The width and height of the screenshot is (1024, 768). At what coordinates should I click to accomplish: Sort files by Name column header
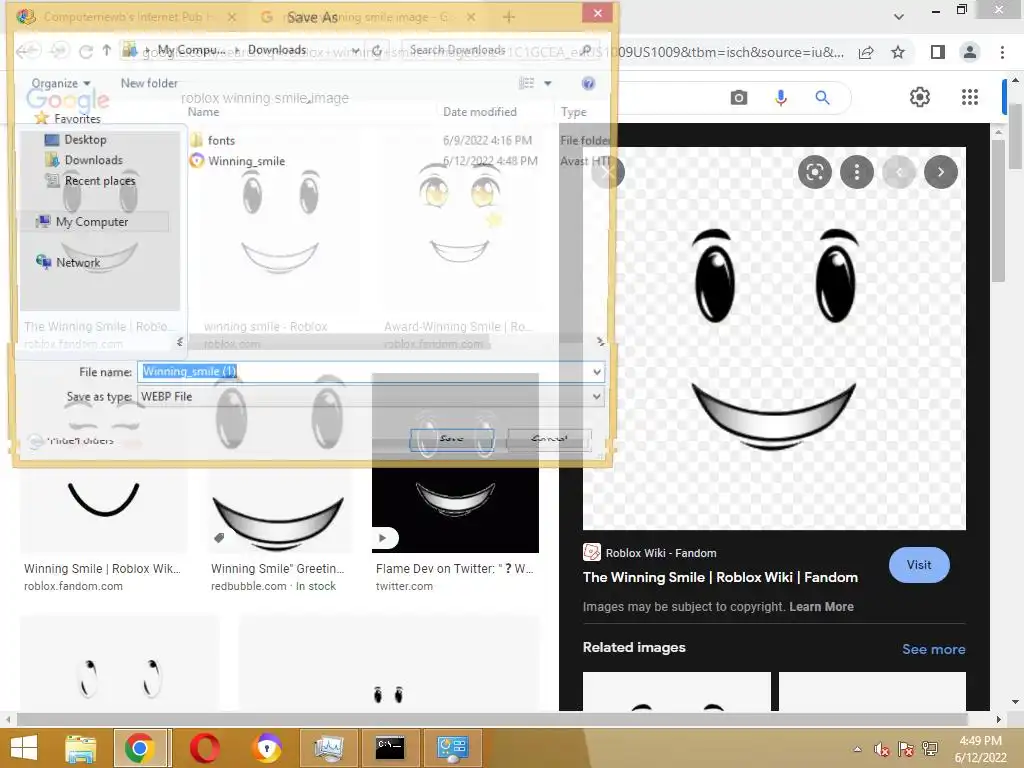click(x=203, y=112)
